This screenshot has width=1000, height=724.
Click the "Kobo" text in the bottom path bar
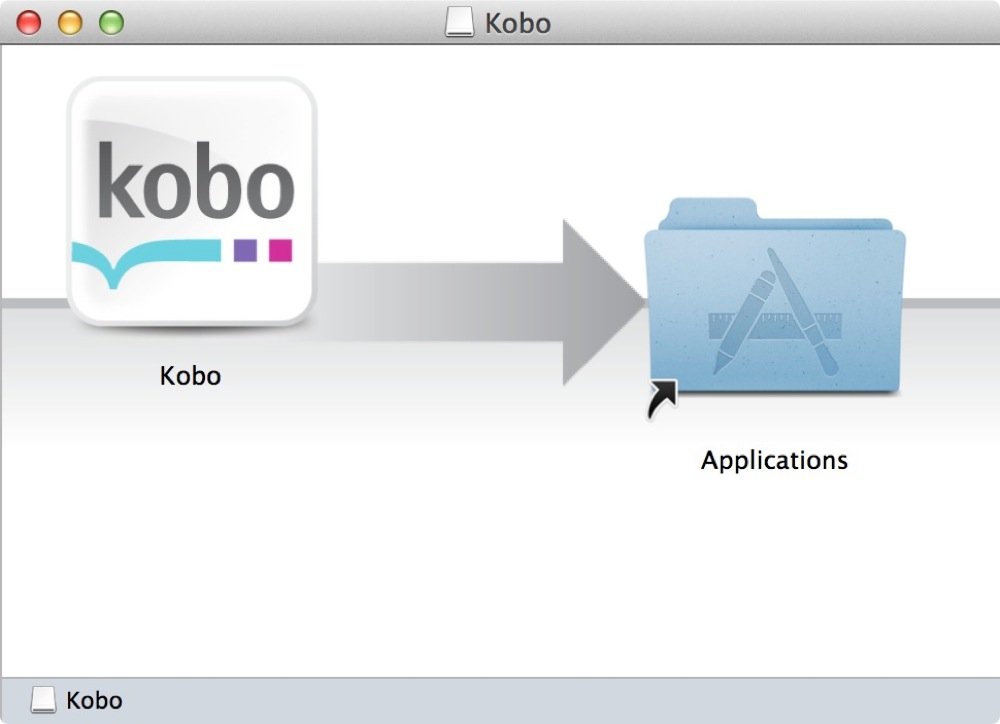pyautogui.click(x=94, y=700)
